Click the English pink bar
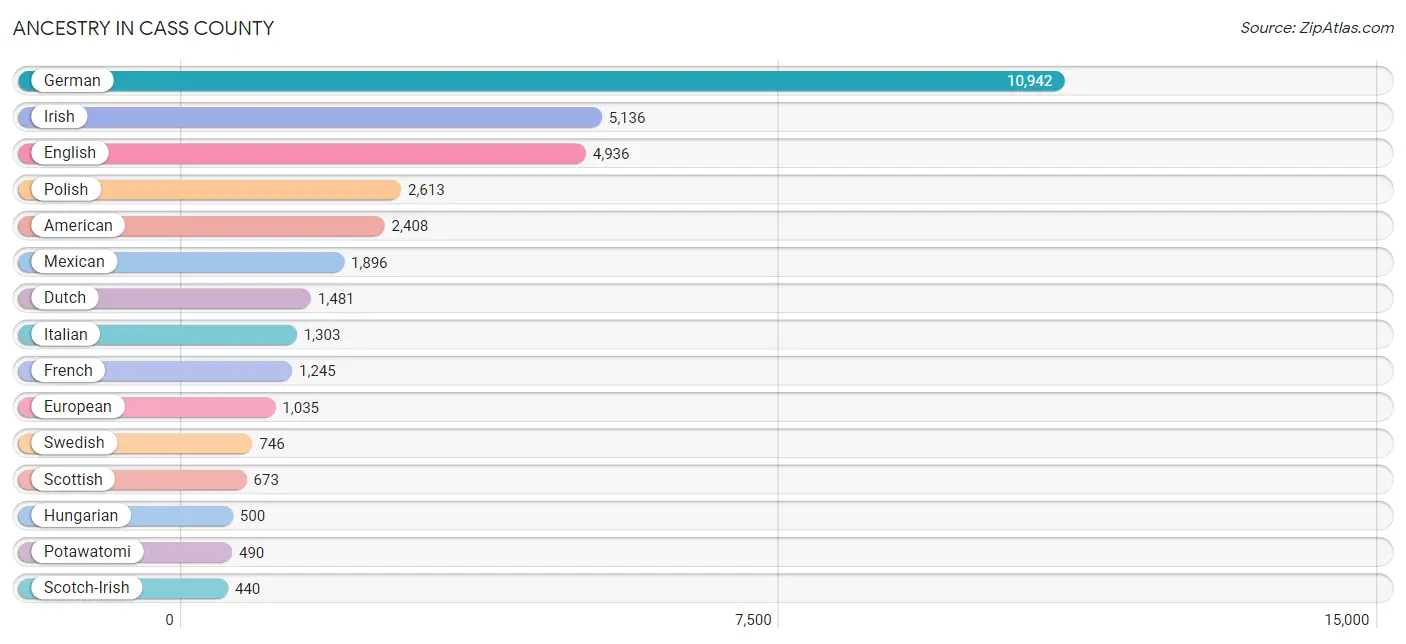 (302, 153)
